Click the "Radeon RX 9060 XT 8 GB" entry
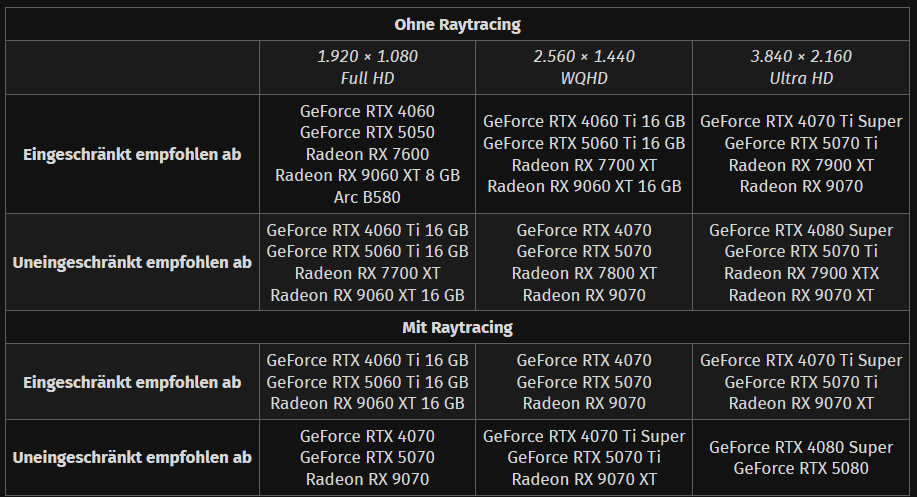Viewport: 917px width, 497px height. pyautogui.click(x=367, y=175)
